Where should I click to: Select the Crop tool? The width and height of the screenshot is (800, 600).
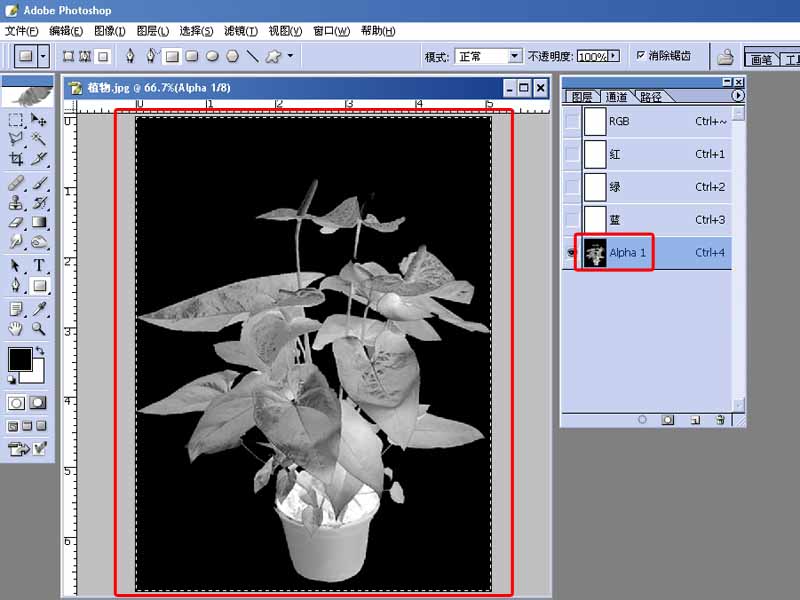[16, 158]
